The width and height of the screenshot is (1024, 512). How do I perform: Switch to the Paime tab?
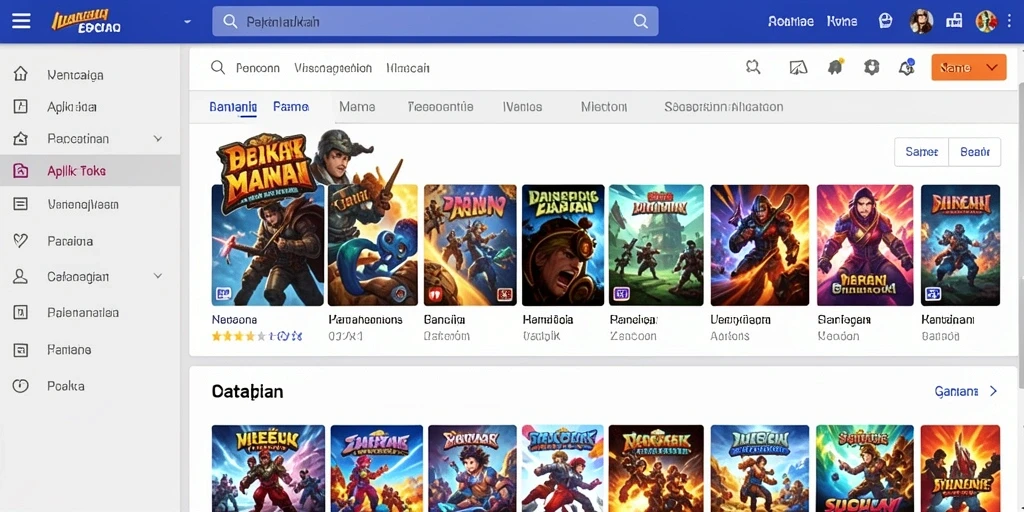pyautogui.click(x=291, y=106)
